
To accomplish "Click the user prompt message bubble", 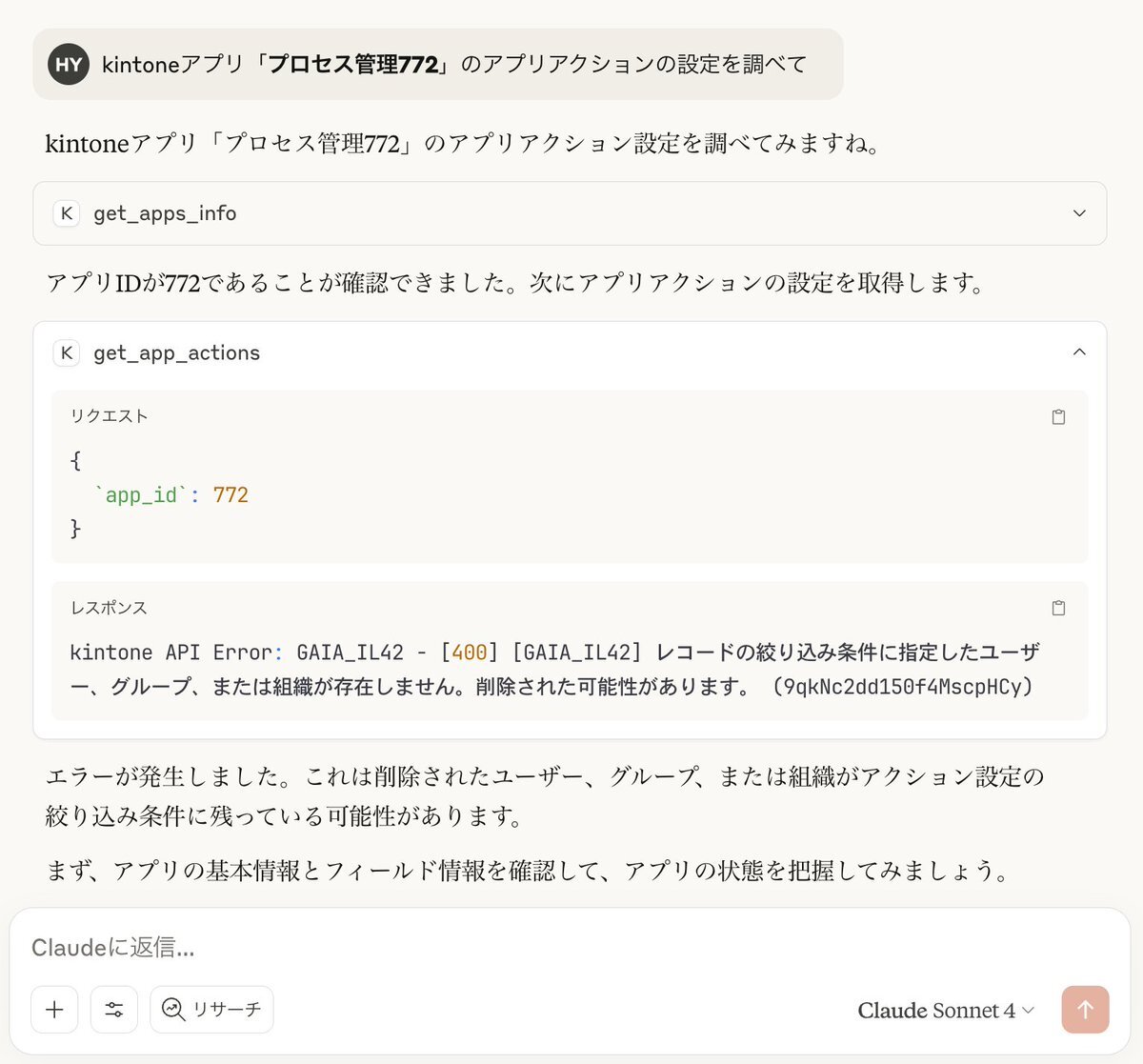I will [438, 64].
